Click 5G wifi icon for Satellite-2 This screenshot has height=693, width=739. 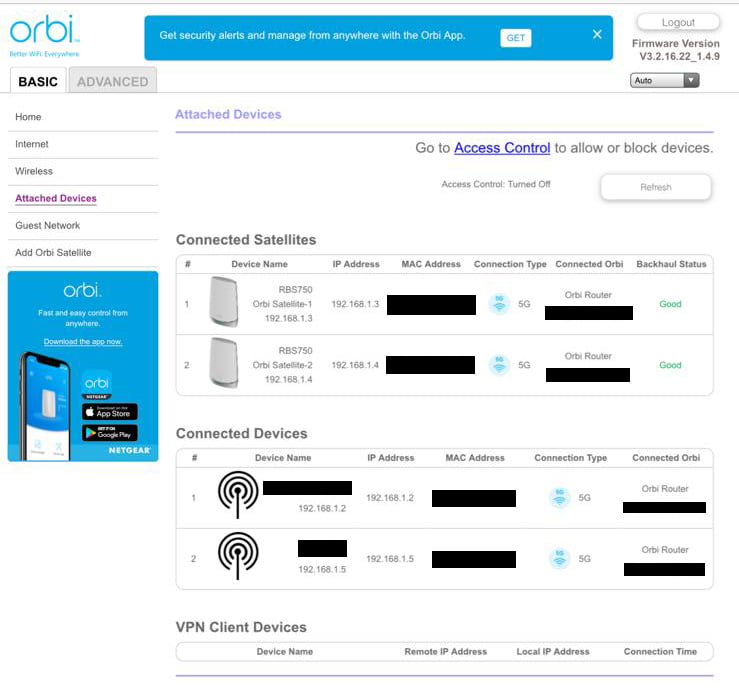[x=499, y=365]
